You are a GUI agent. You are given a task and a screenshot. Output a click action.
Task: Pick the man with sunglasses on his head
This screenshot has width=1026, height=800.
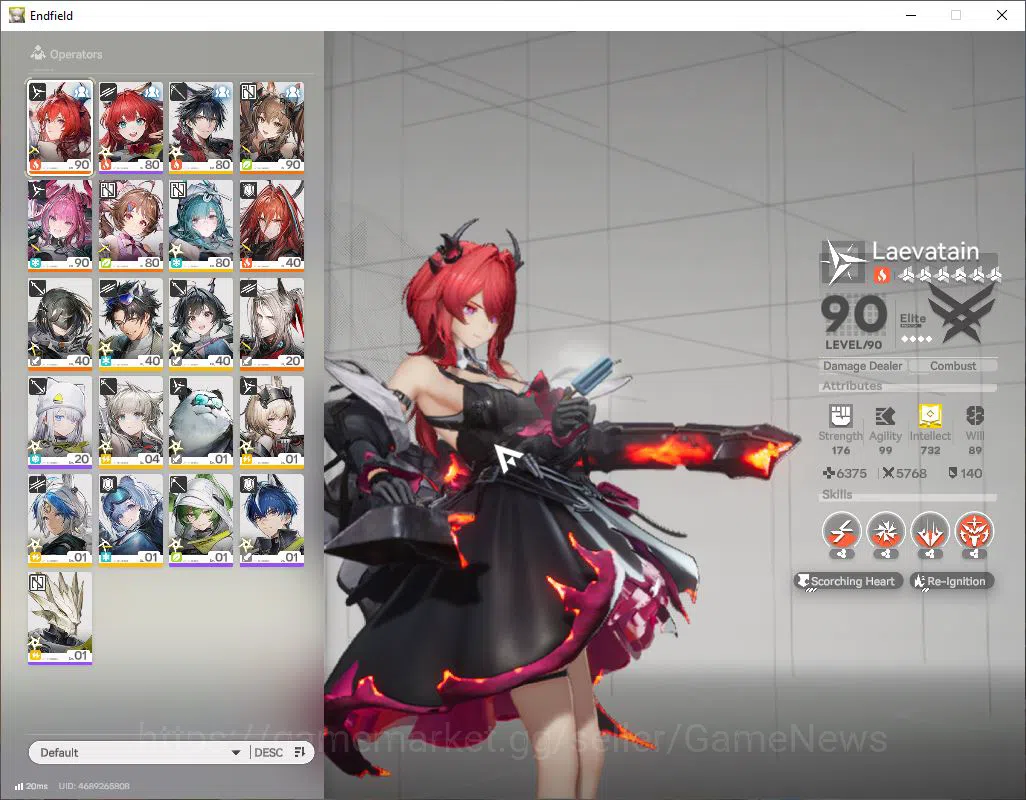tap(130, 324)
